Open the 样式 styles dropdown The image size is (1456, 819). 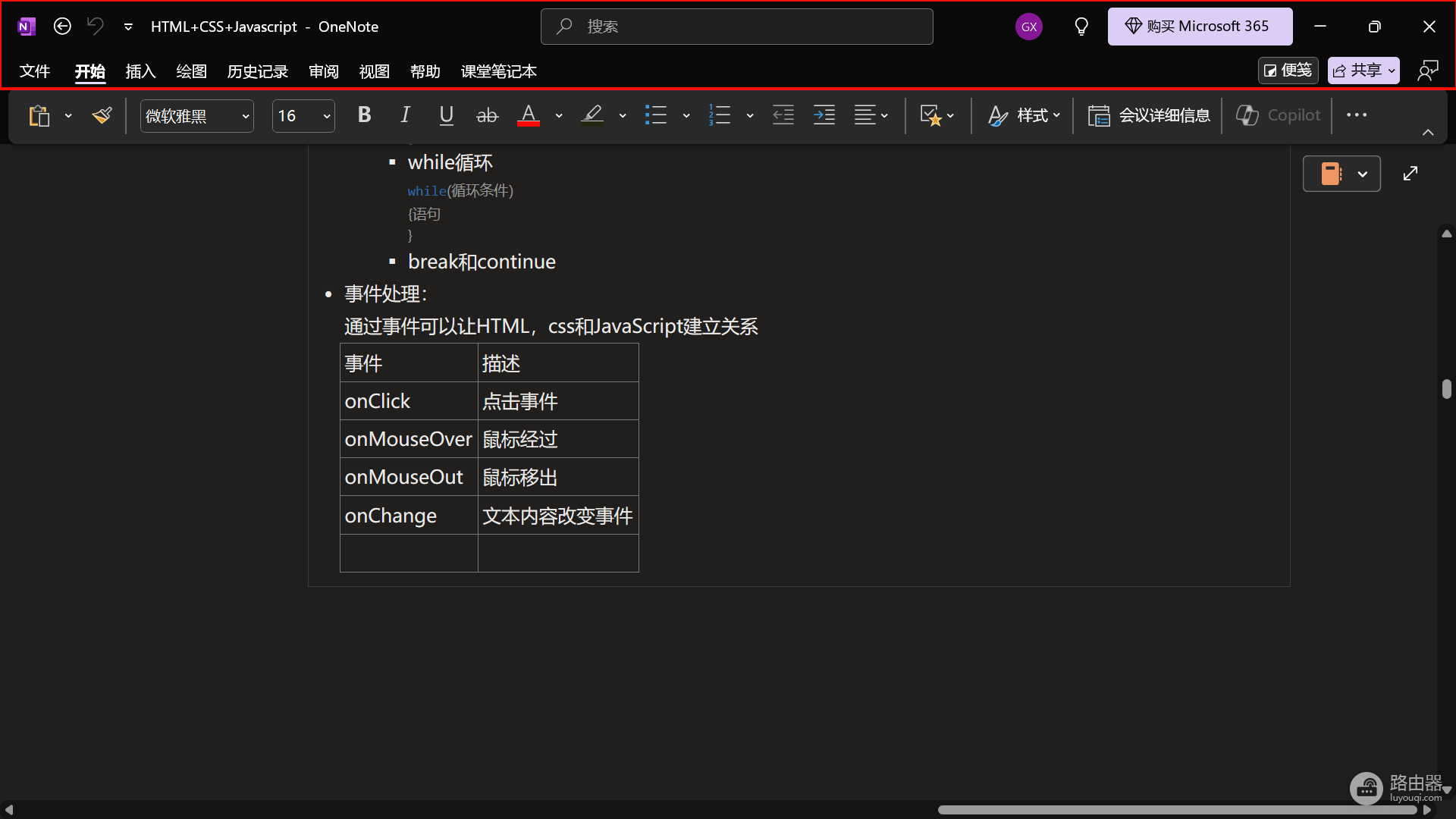point(1023,115)
